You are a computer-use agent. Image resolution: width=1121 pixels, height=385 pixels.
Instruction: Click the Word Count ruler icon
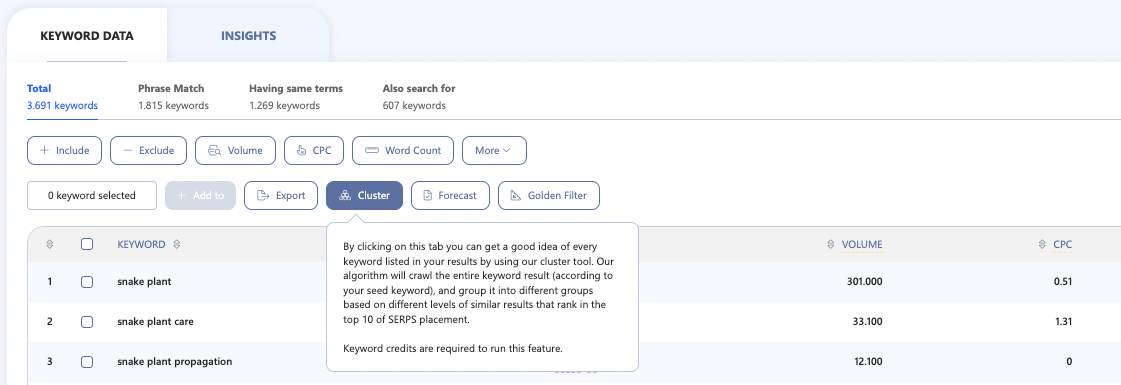372,151
